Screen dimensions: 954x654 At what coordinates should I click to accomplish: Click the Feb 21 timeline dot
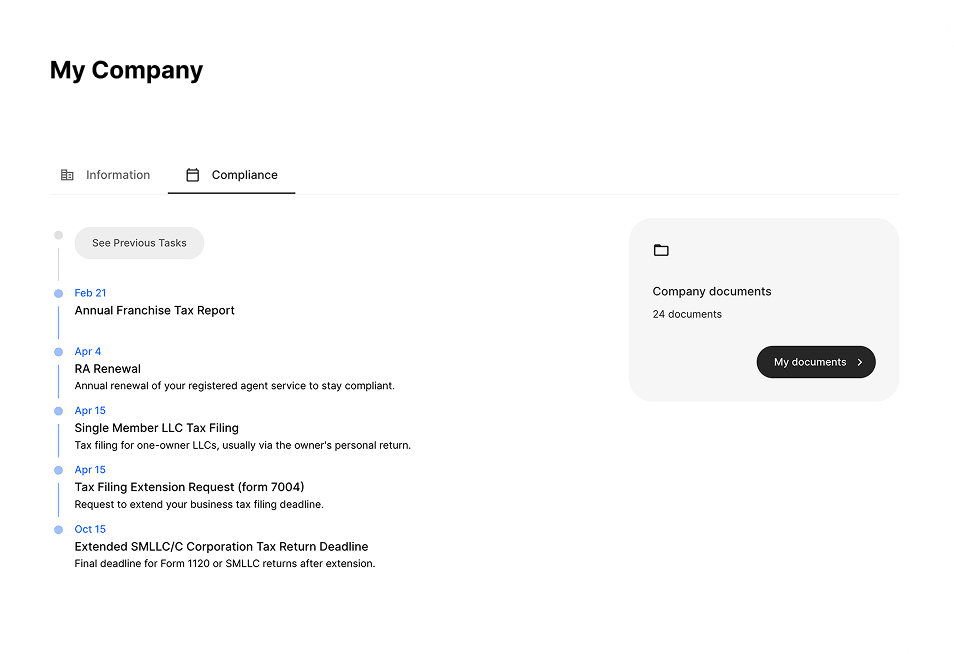tap(58, 293)
